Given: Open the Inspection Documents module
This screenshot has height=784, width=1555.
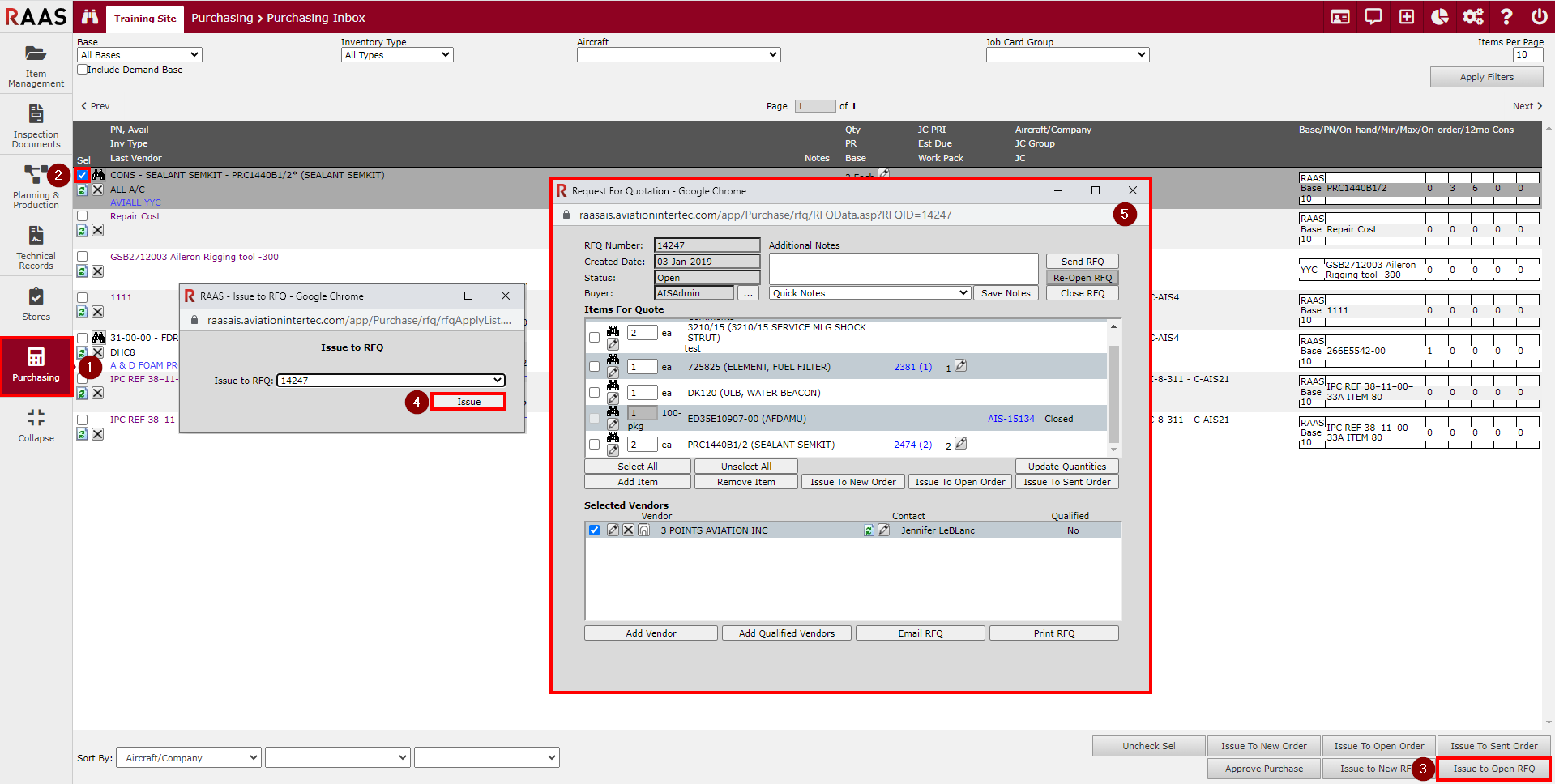Looking at the screenshot, I should point(36,126).
